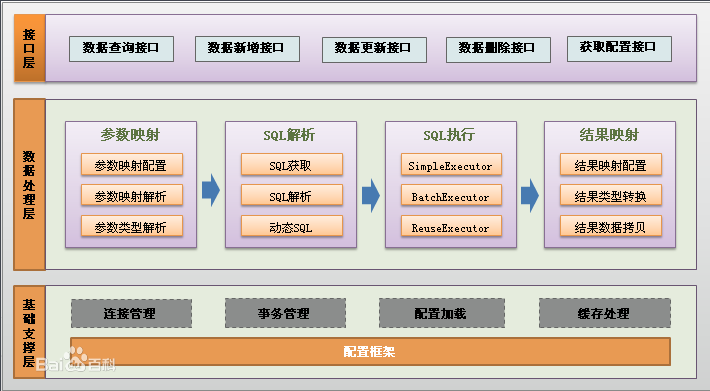Click the blue arrow before 结果映射 panel
The height and width of the screenshot is (391, 710).
pos(530,196)
